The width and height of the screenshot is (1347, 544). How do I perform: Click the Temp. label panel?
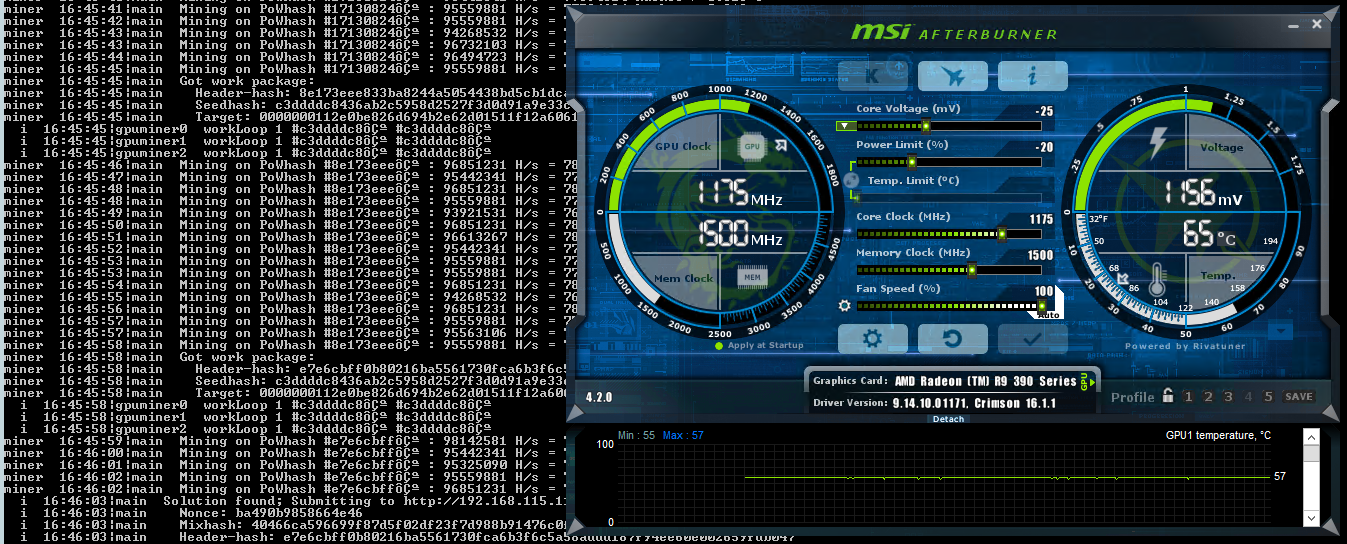point(1217,275)
